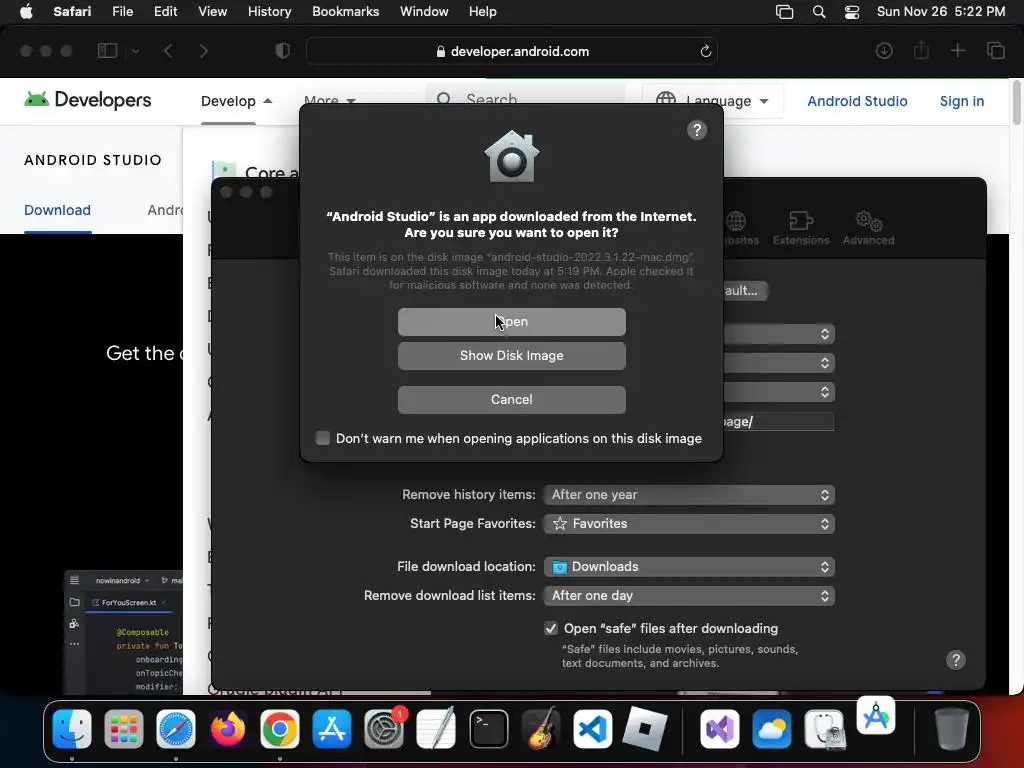The image size is (1024, 768).
Task: Open Visual Studio Code from the Dock
Action: (592, 729)
